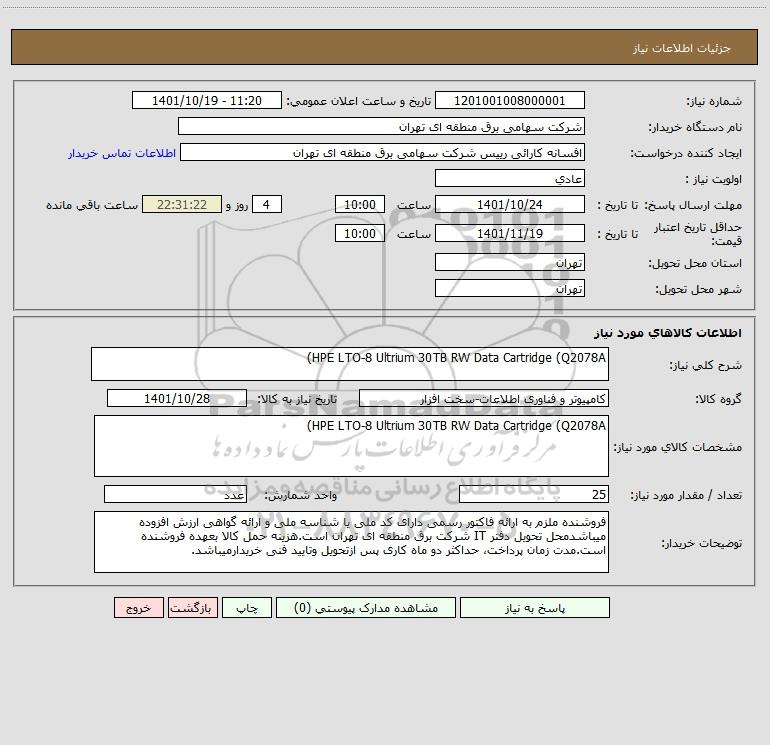770x745 pixels.
Task: Click the remaining time countdown 22:31:22
Action: (182, 204)
